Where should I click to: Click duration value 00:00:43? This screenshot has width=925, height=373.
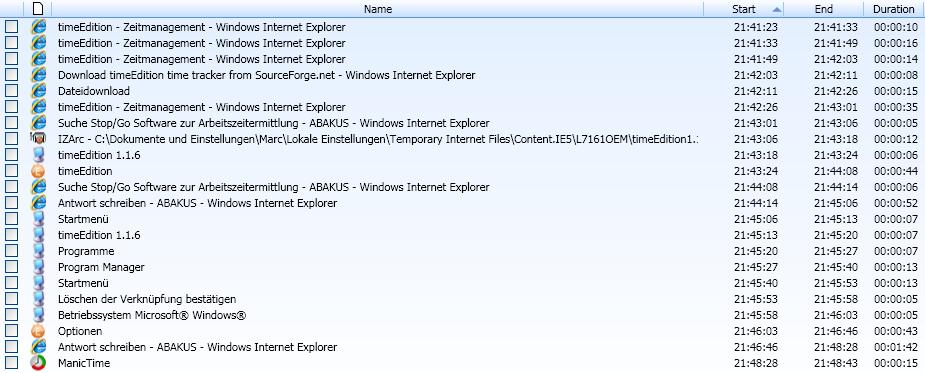coord(896,331)
